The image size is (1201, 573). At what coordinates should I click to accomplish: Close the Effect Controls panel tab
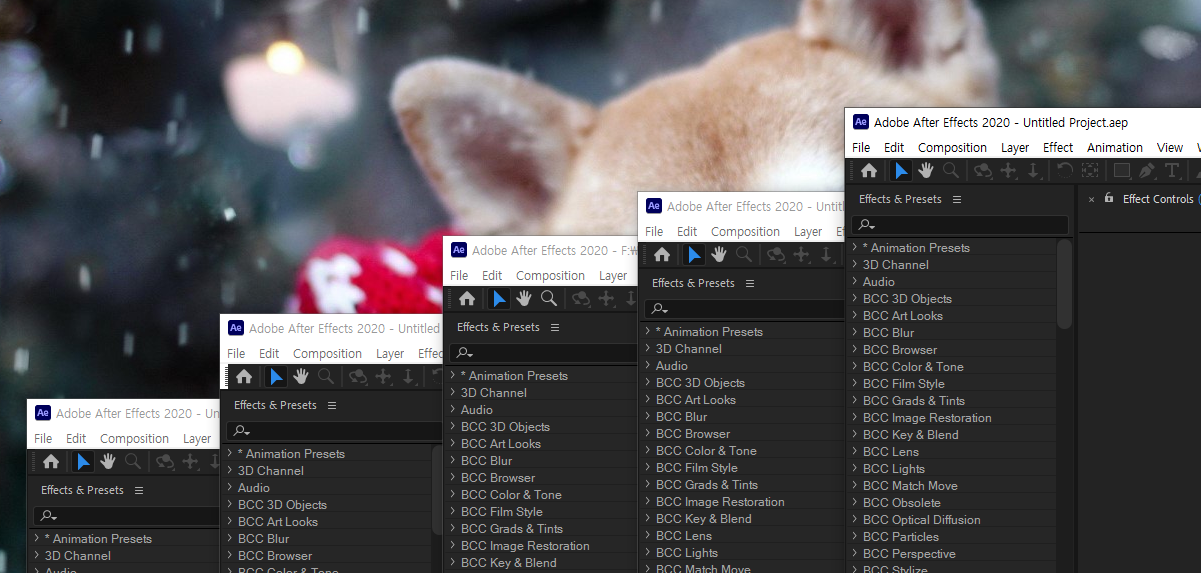pos(1091,199)
